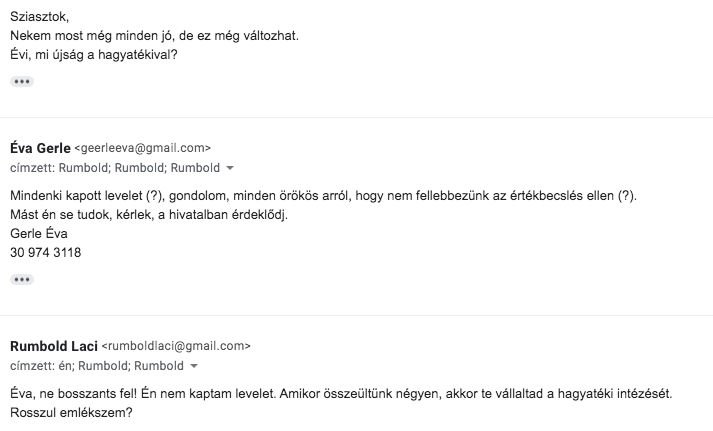The image size is (713, 431).
Task: Show trimmed content below Éva Gerle's message
Action: point(22,279)
